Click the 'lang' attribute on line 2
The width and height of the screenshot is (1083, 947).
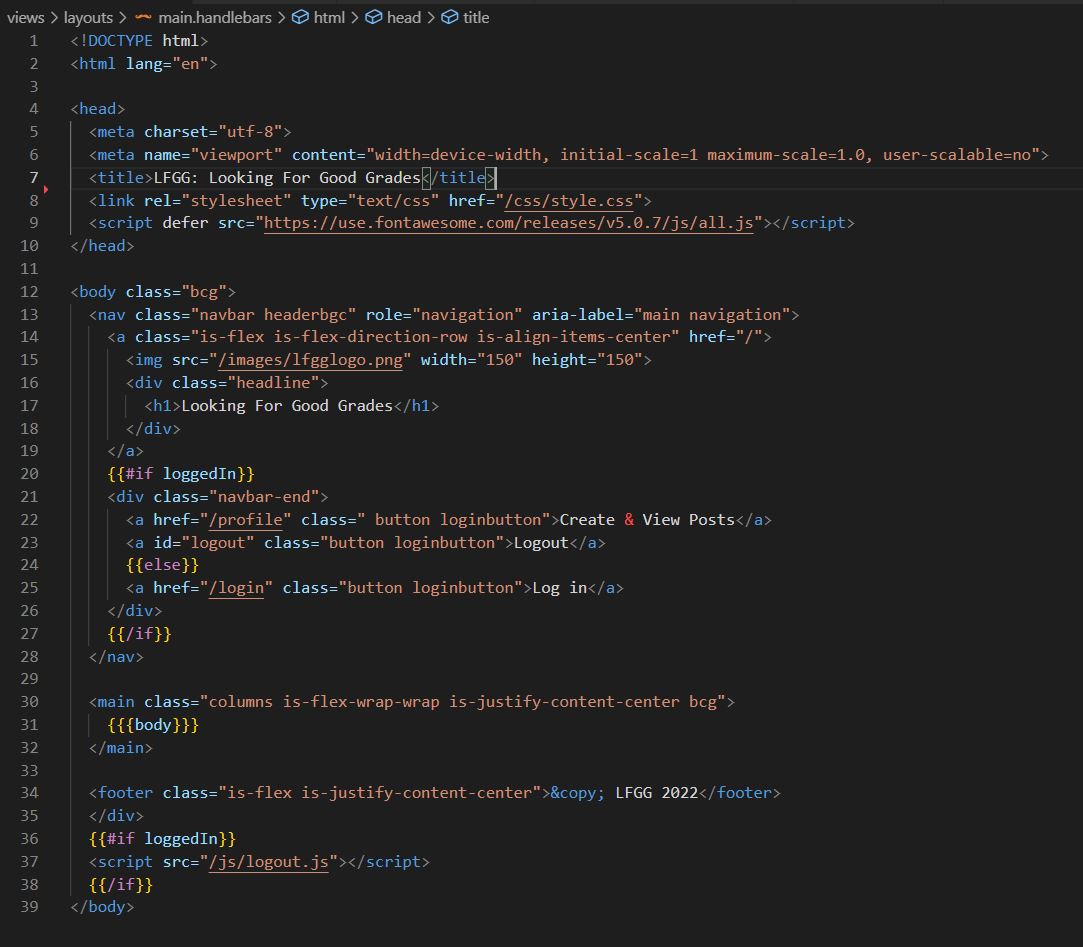144,64
